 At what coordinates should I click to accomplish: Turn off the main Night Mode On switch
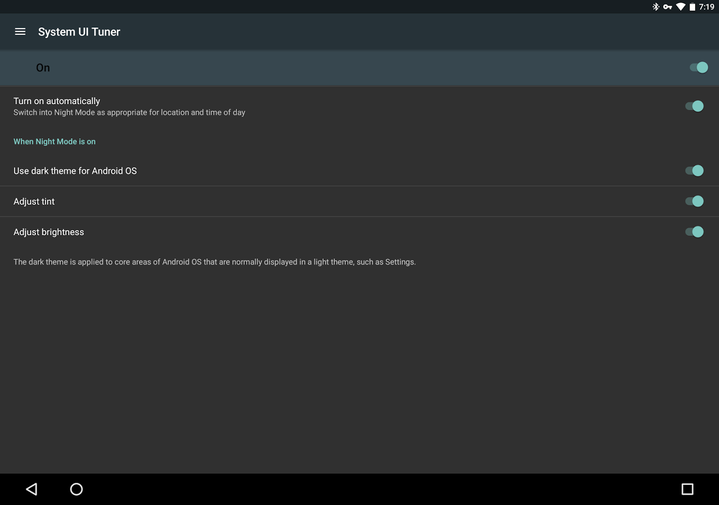(x=698, y=68)
